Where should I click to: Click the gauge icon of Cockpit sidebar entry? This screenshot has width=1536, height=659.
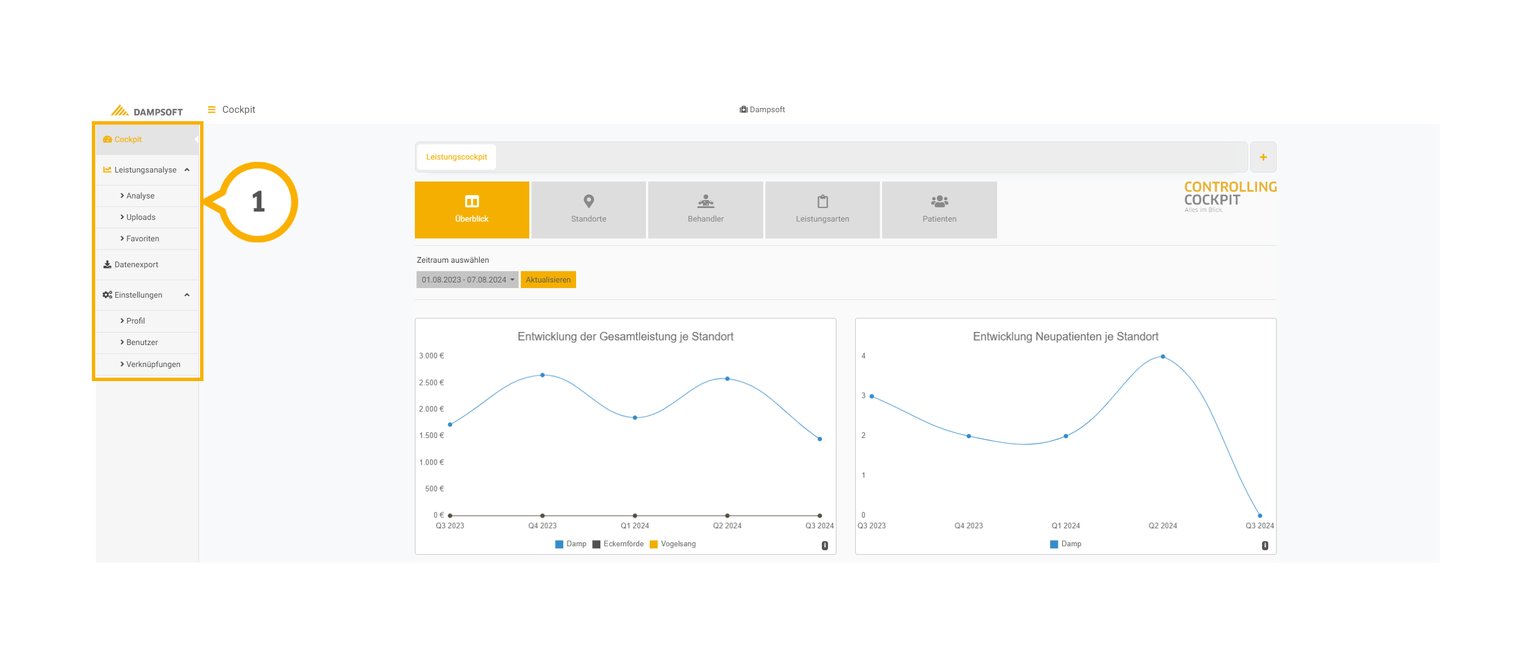click(x=108, y=139)
